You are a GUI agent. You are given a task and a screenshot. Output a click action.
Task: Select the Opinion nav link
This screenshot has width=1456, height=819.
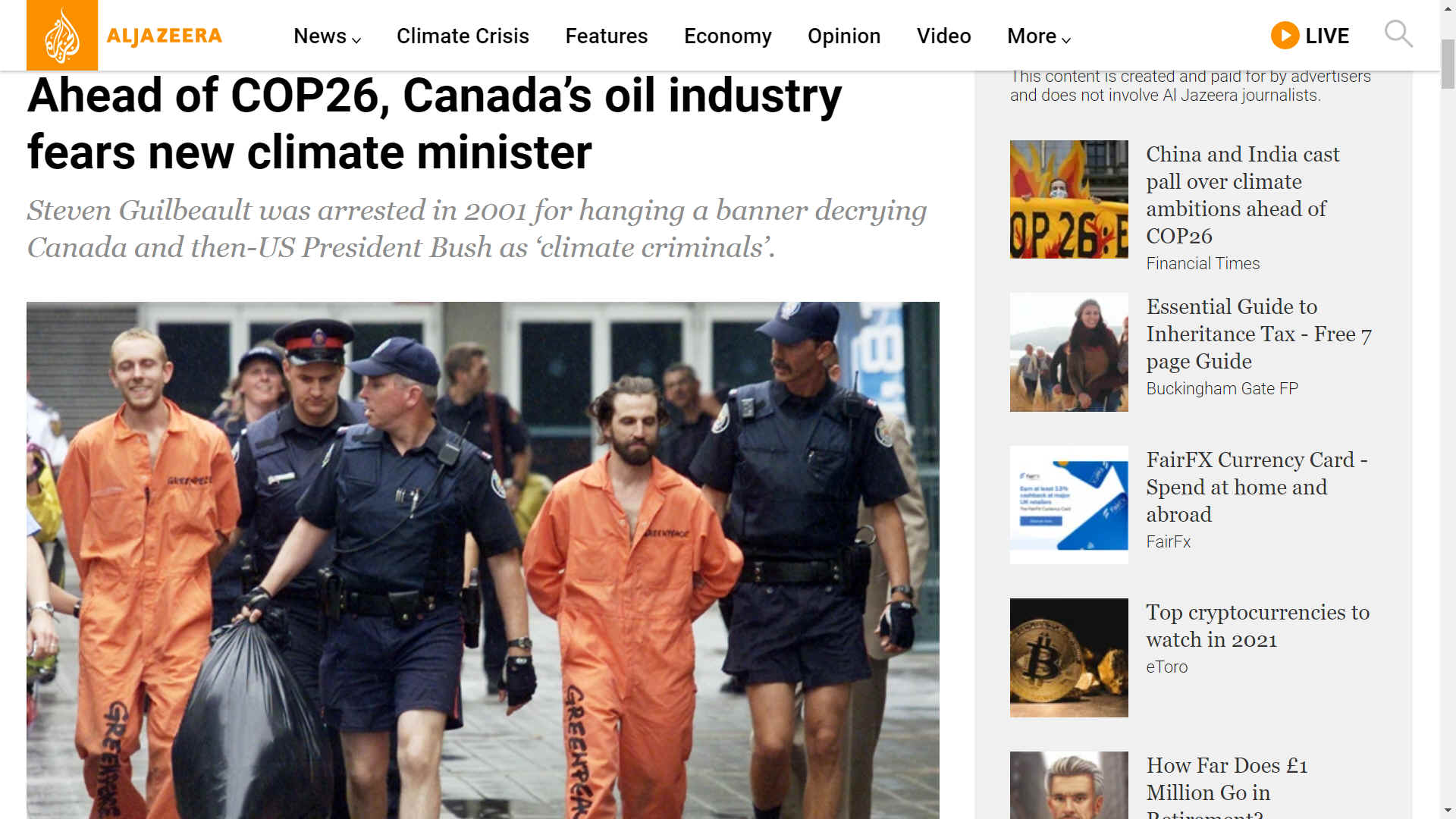coord(843,36)
